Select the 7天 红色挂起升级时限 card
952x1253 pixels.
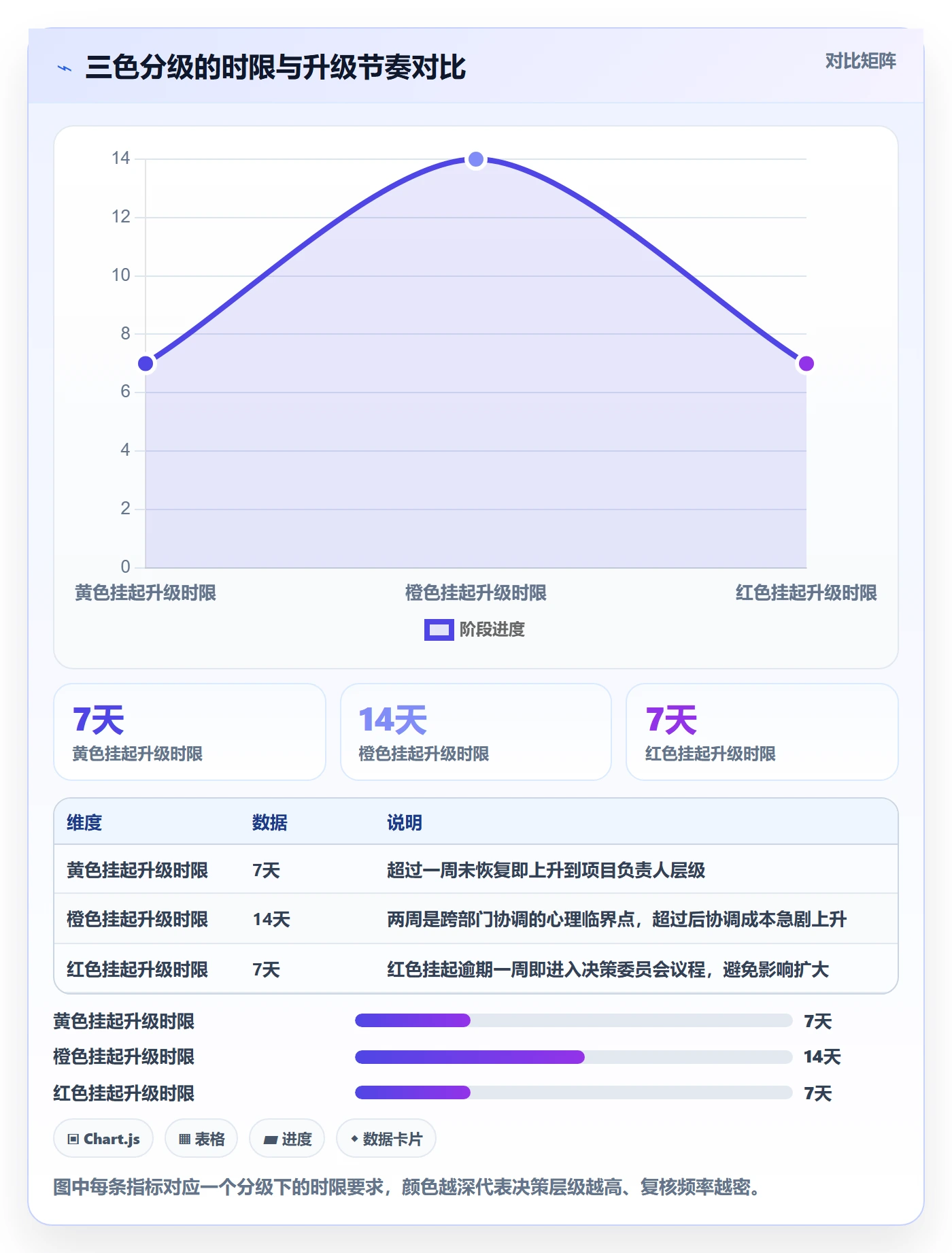click(762, 732)
